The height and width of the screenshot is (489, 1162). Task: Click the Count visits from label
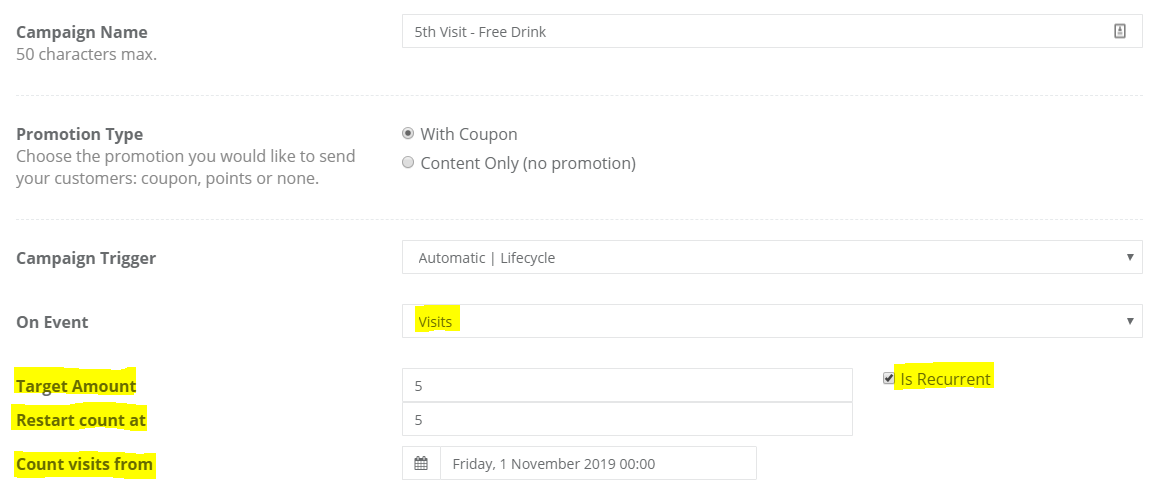[84, 465]
